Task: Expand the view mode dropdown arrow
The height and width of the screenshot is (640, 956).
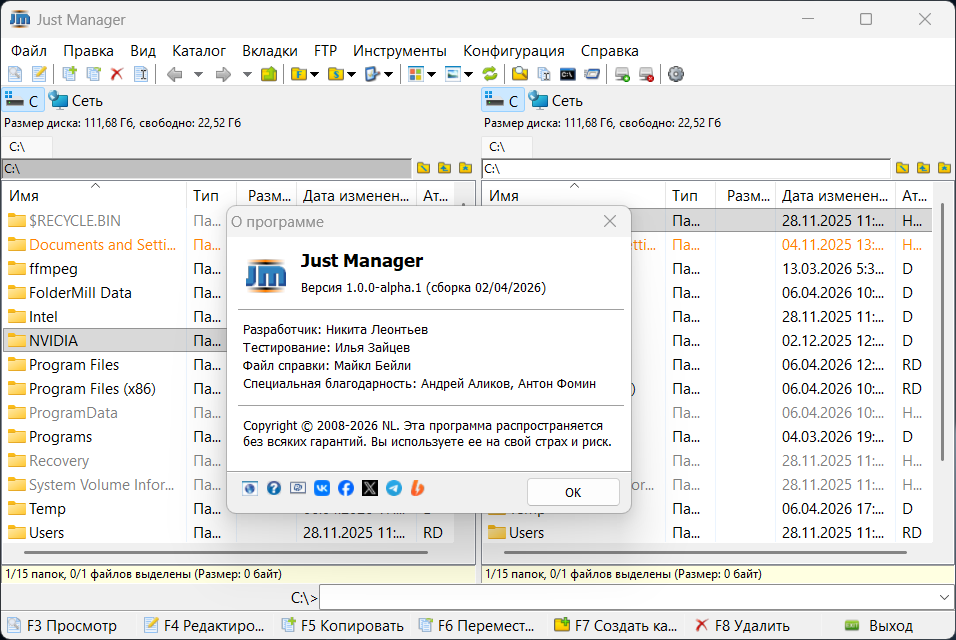Action: [432, 74]
